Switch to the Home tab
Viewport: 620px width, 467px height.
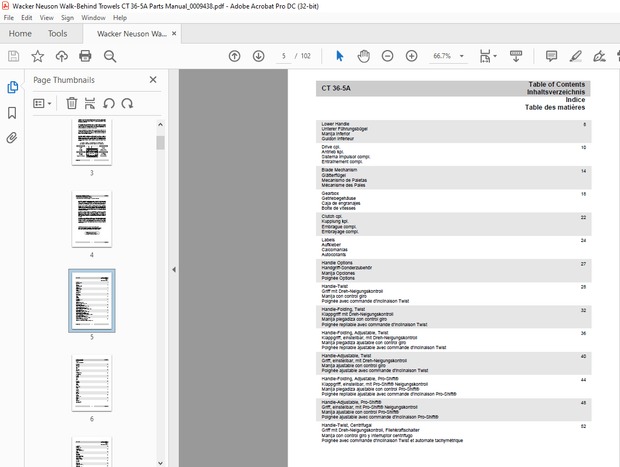coord(20,34)
